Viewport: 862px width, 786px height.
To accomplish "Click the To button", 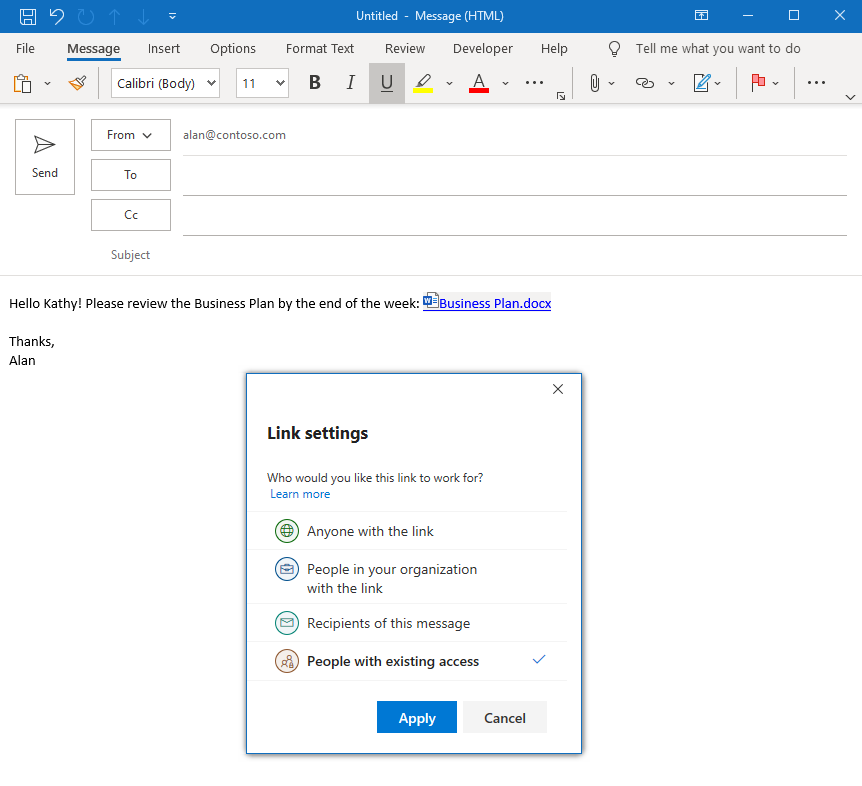I will pos(131,175).
